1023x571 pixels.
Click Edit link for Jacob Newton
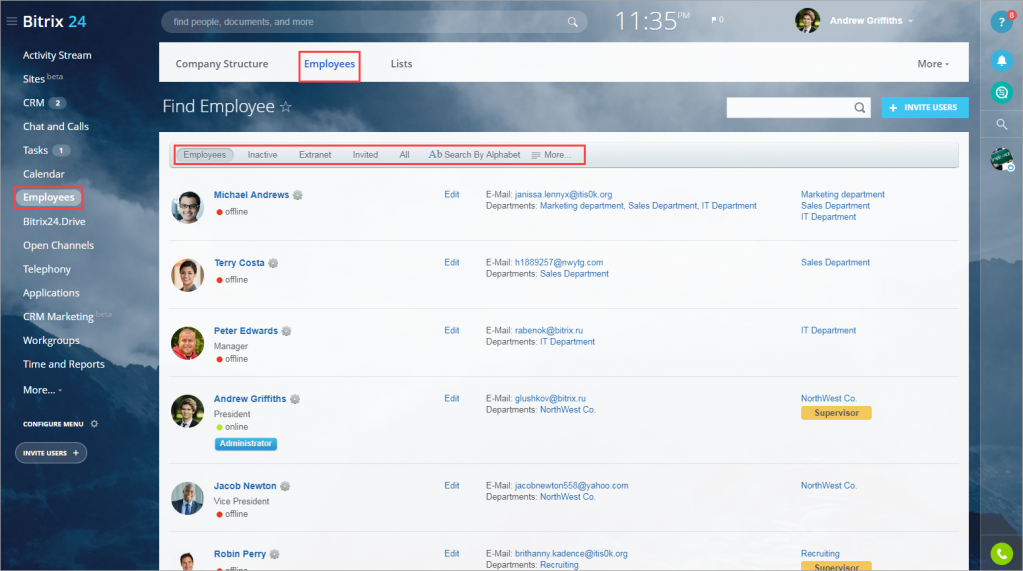451,486
